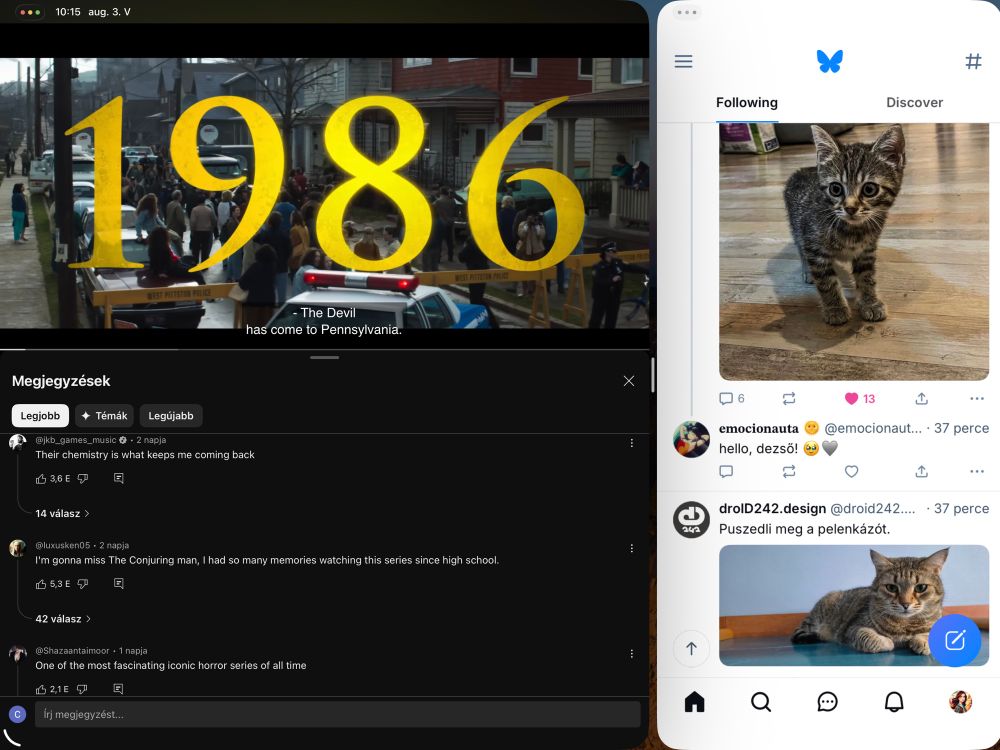Viewport: 1000px width, 750px height.
Task: Open more options on the 'hello, dezső!' post
Action: tap(976, 471)
